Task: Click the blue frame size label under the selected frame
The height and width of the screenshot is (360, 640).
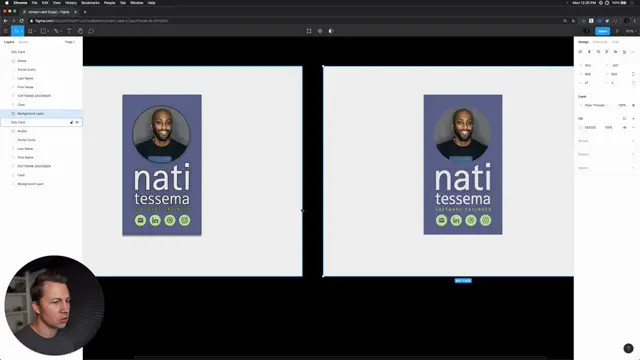Action: tap(463, 281)
